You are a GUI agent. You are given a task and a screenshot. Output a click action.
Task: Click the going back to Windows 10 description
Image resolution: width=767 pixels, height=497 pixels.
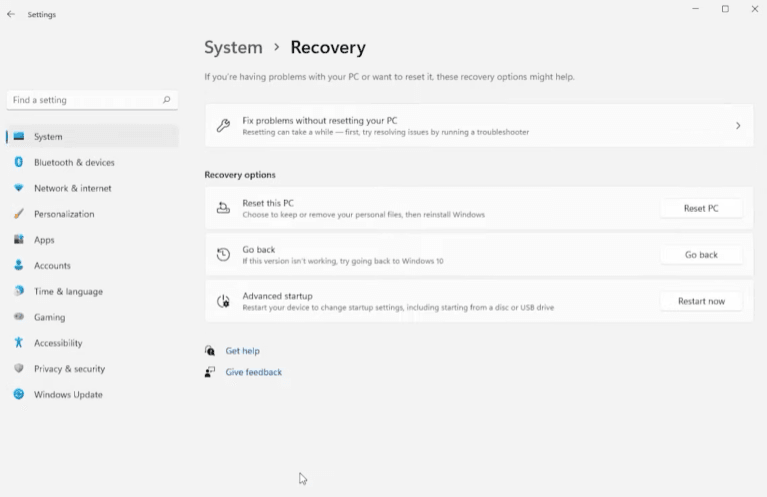pyautogui.click(x=343, y=261)
